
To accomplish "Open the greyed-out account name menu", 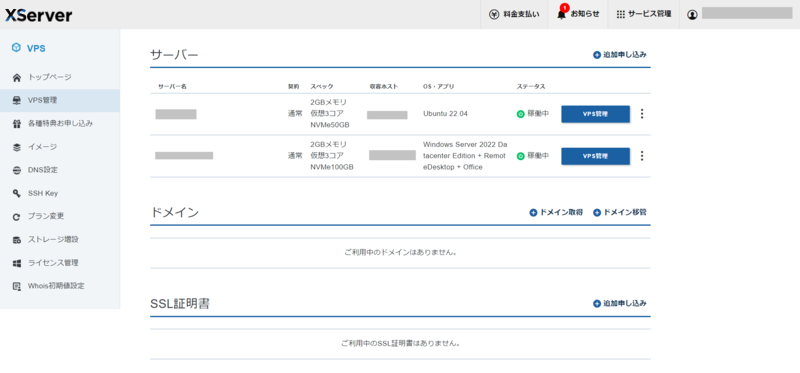I will click(747, 13).
